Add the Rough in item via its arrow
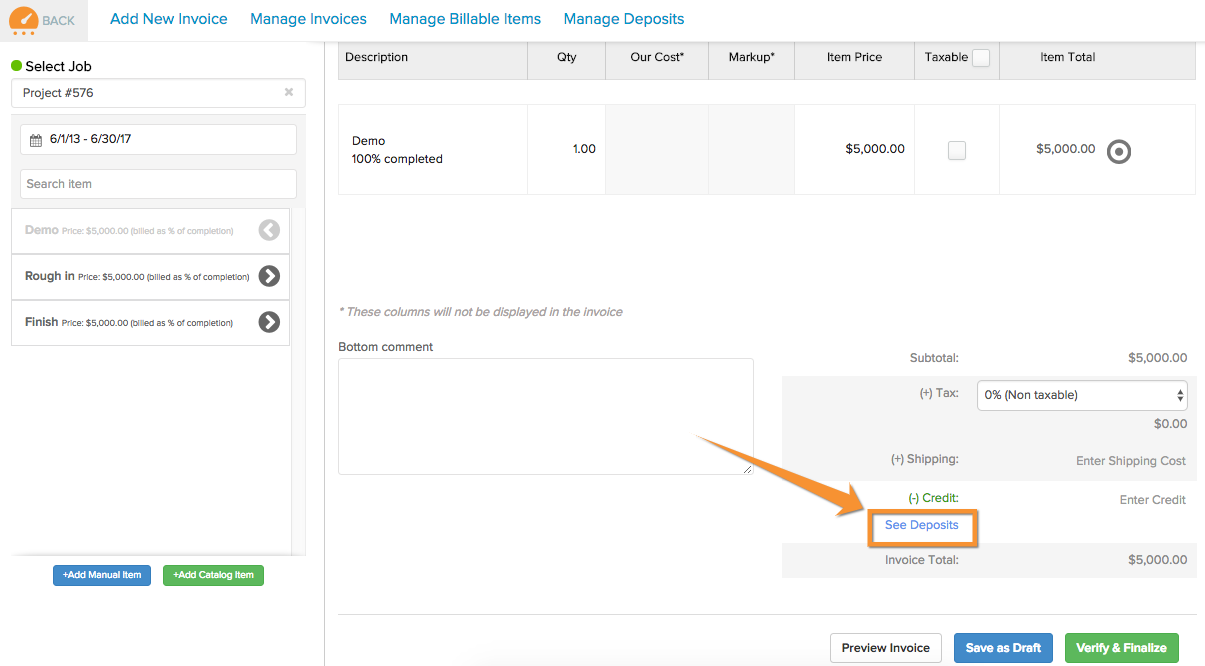Viewport: 1205px width, 666px height. pos(269,276)
